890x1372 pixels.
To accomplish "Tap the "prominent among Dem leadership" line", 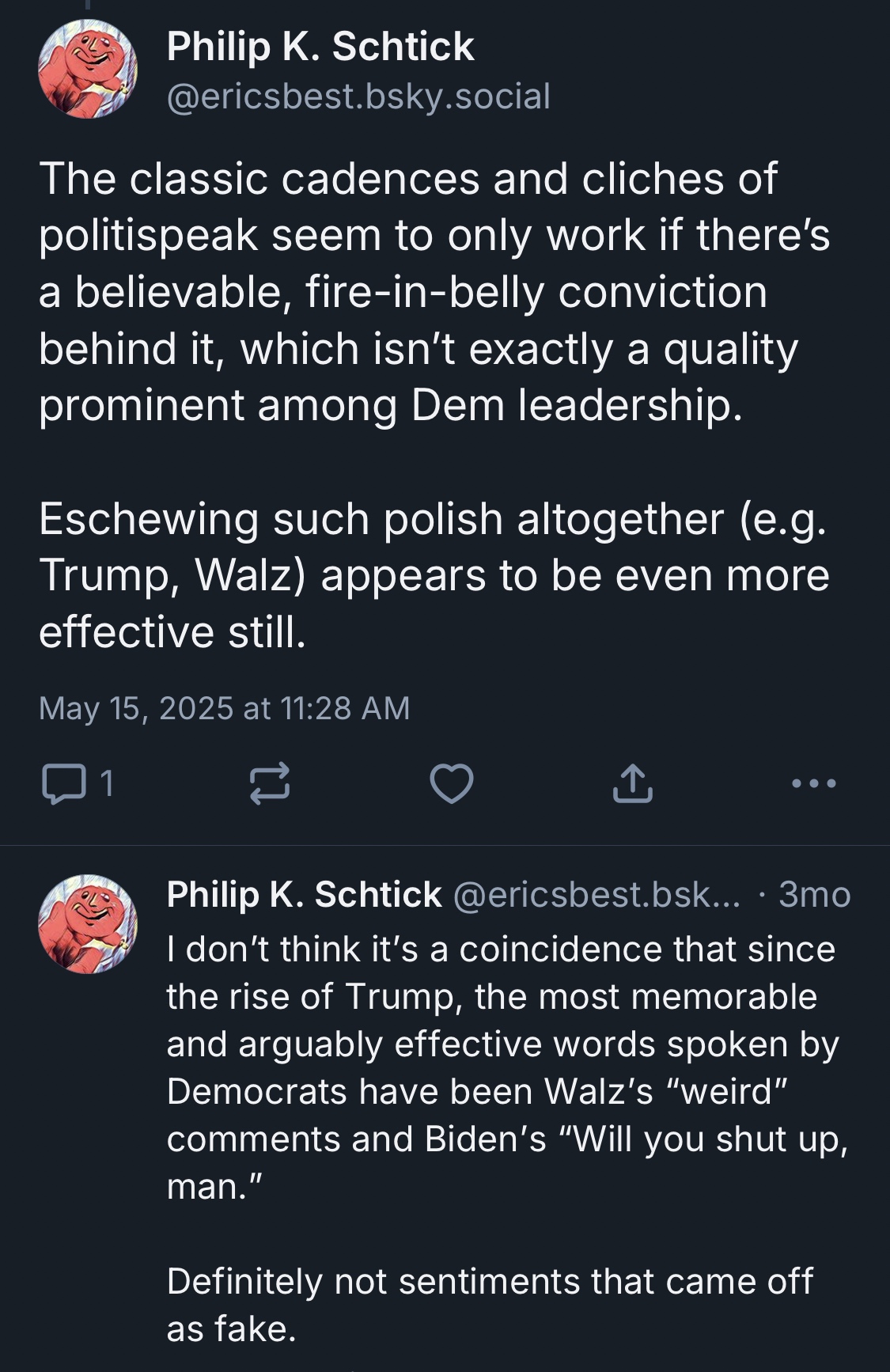I will click(x=391, y=405).
